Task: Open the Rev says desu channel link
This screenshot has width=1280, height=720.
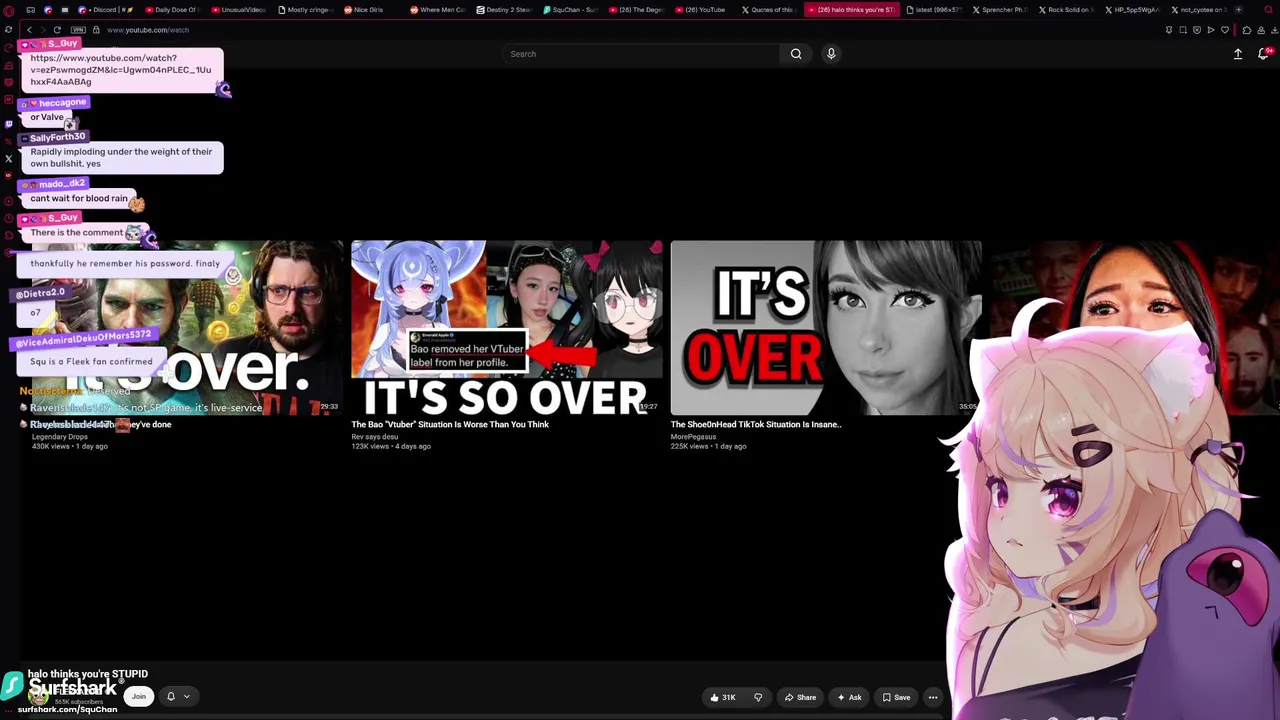Action: click(375, 437)
